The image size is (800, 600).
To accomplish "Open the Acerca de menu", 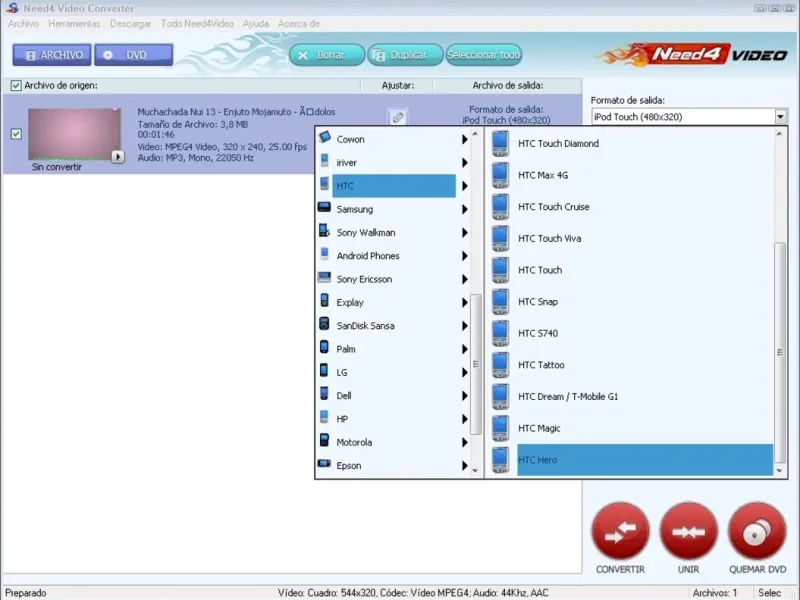I will (x=298, y=23).
